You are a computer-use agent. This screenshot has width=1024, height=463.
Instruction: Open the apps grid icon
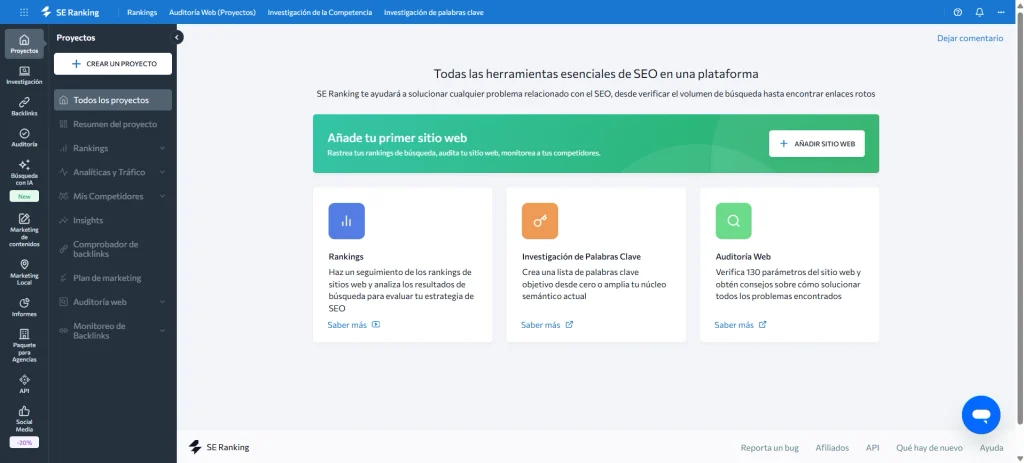click(24, 12)
